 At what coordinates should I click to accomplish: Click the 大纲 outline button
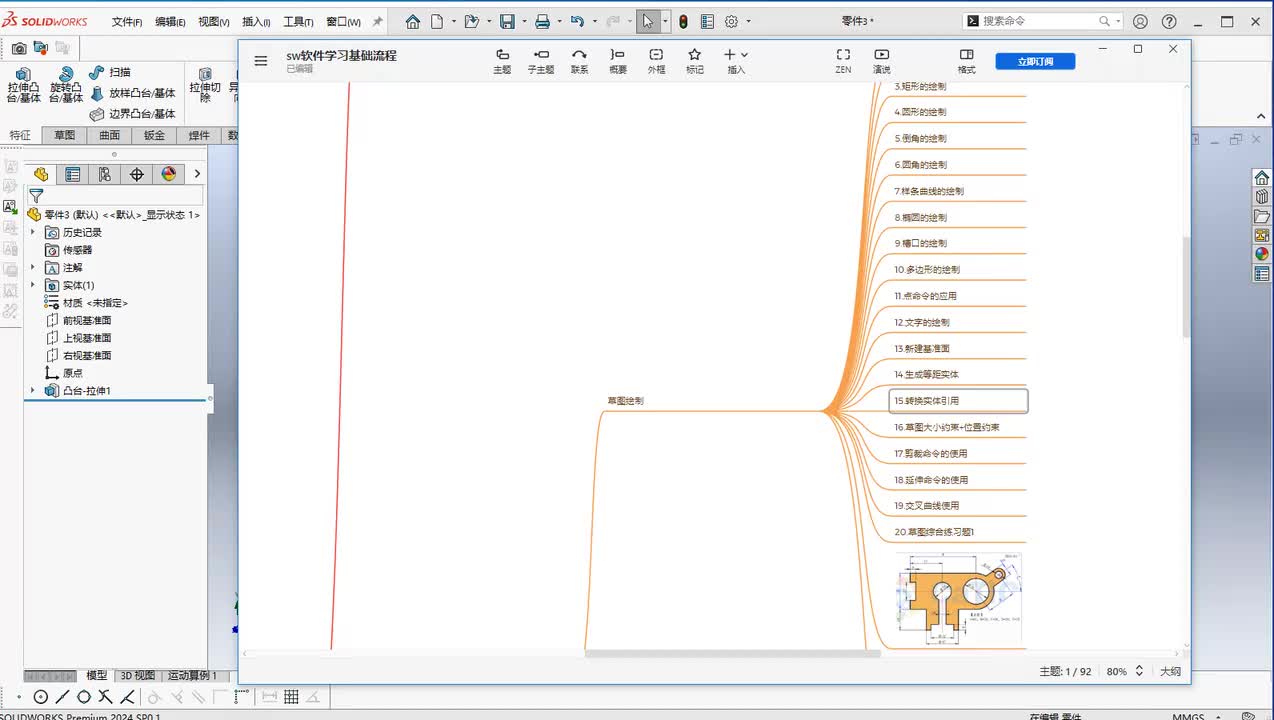1170,672
